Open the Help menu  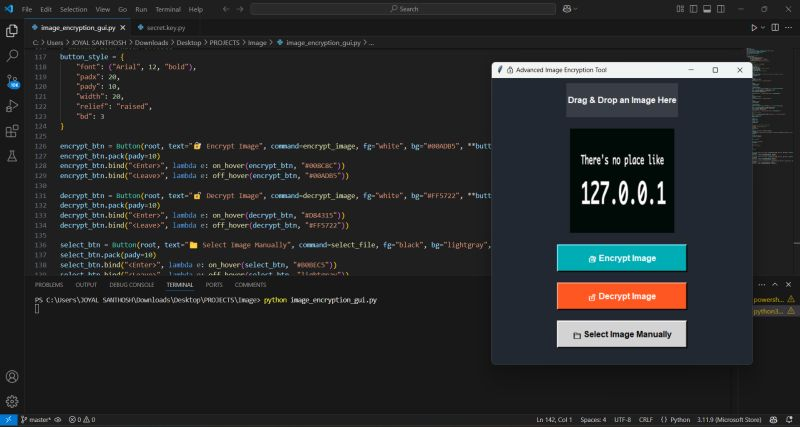(x=195, y=9)
